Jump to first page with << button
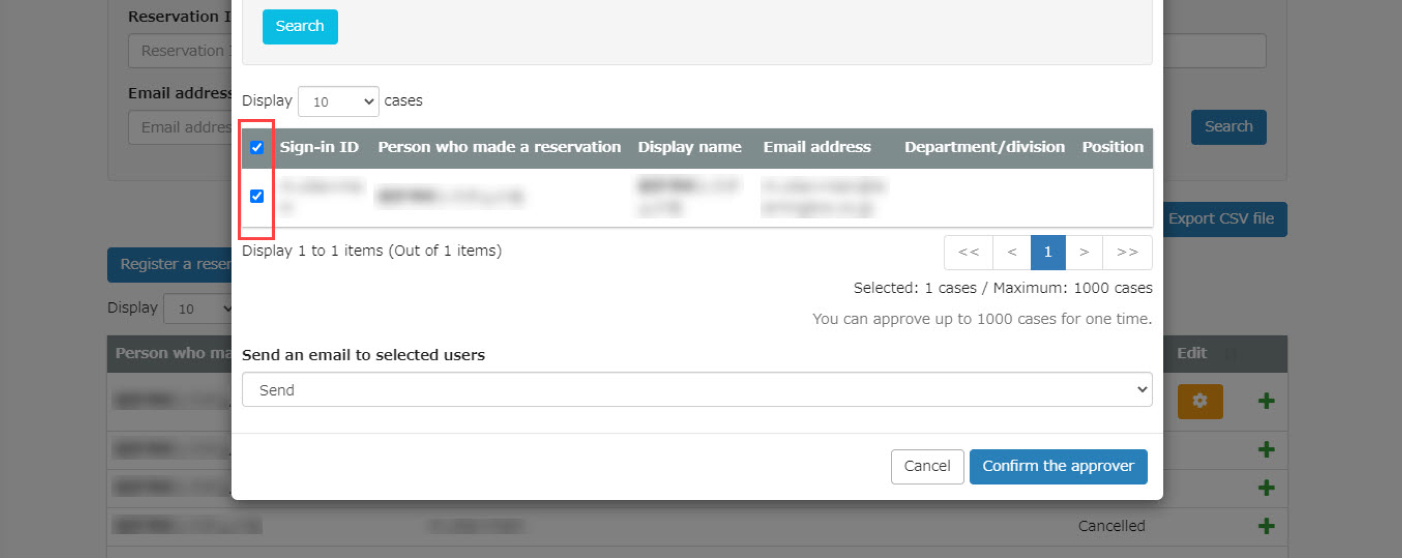This screenshot has height=558, width=1402. 968,252
